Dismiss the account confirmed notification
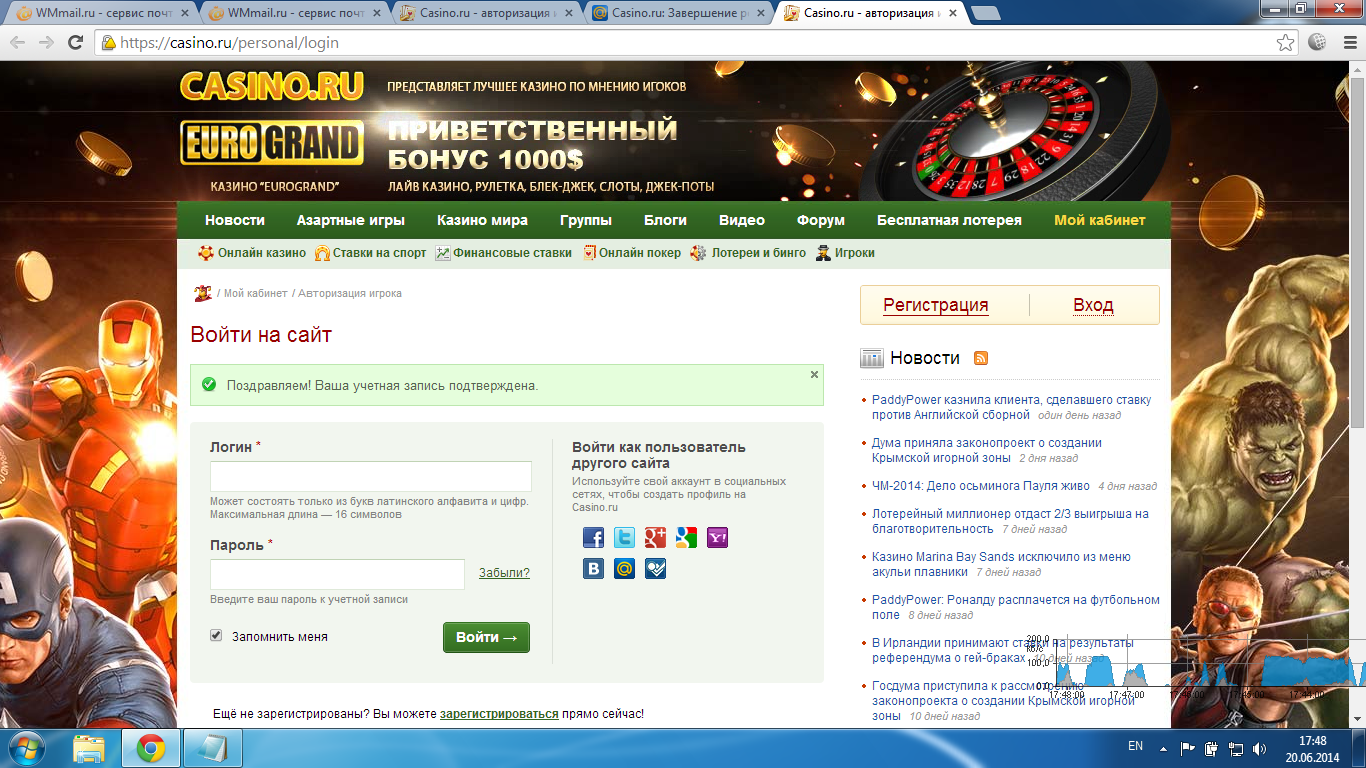The image size is (1366, 768). pyautogui.click(x=814, y=374)
